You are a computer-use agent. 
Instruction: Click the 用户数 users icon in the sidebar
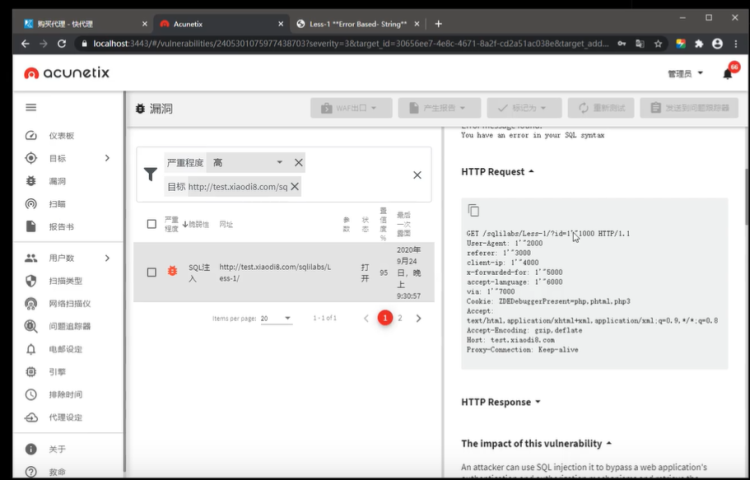31,258
